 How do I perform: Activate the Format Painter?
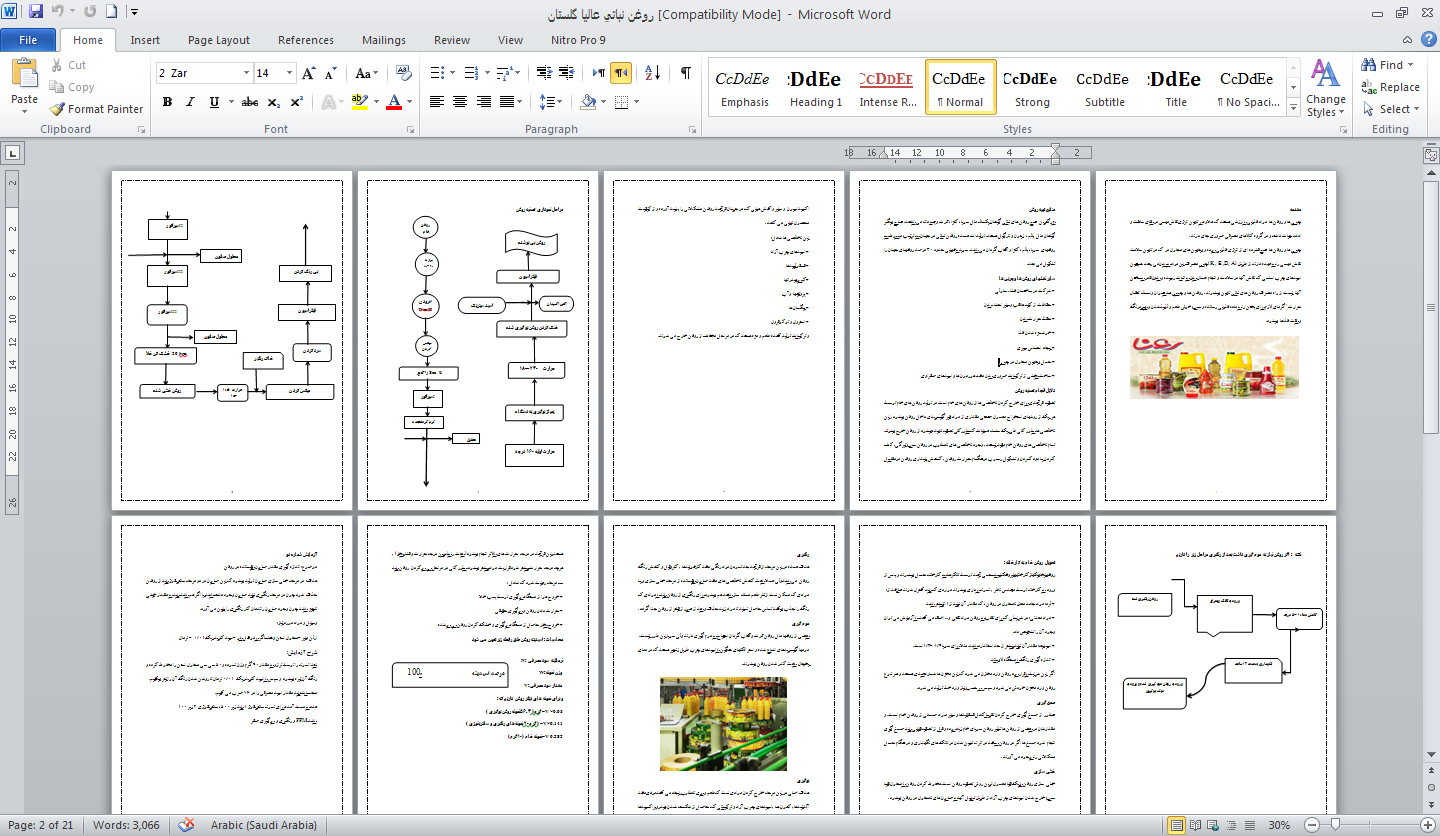(96, 109)
